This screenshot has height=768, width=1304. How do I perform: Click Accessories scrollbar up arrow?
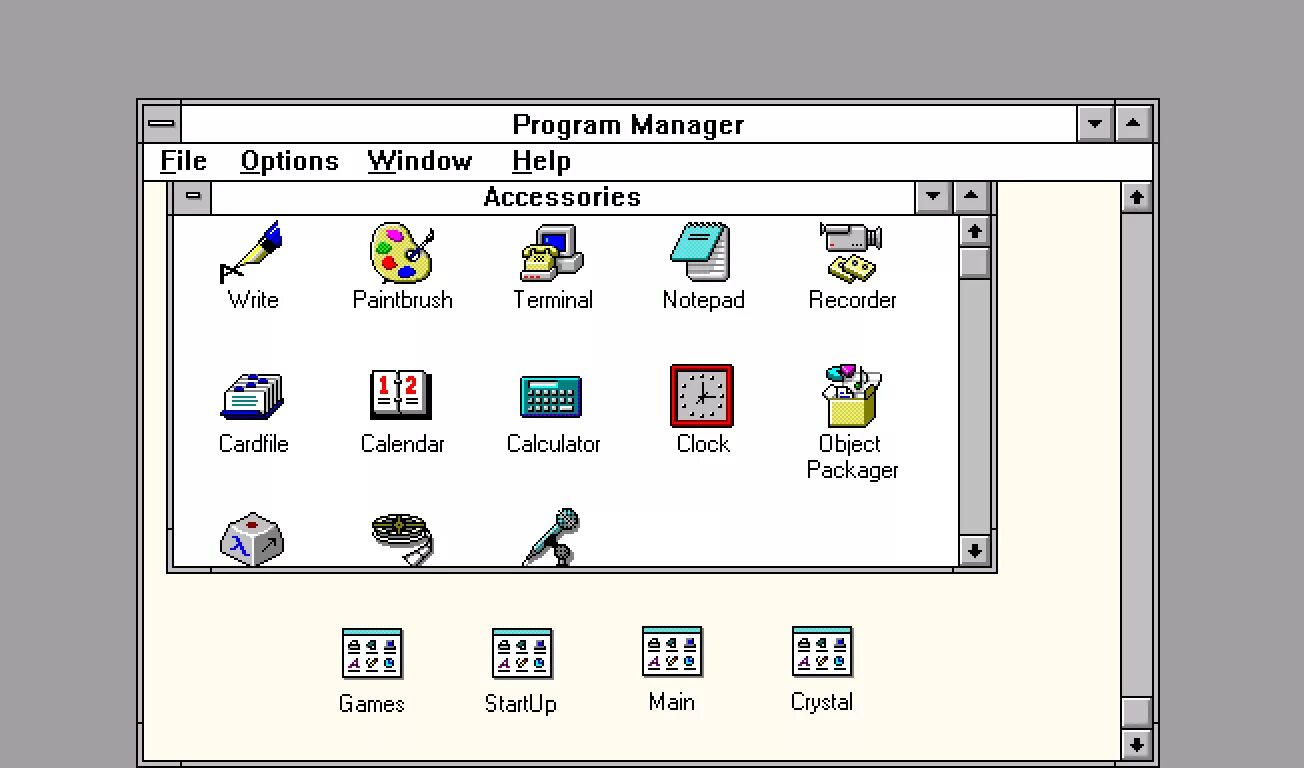[x=974, y=231]
